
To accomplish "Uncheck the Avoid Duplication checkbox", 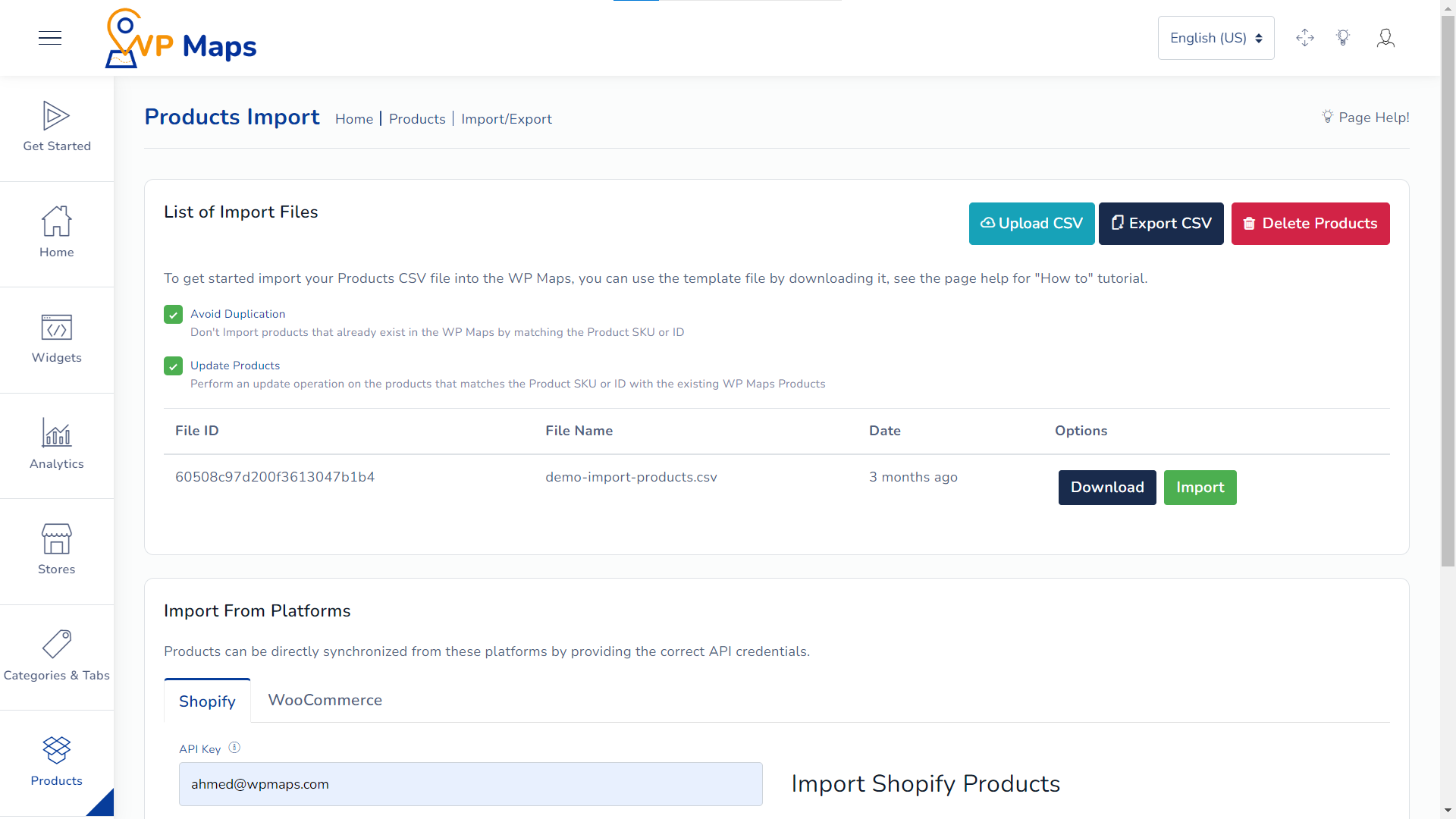I will tap(173, 315).
